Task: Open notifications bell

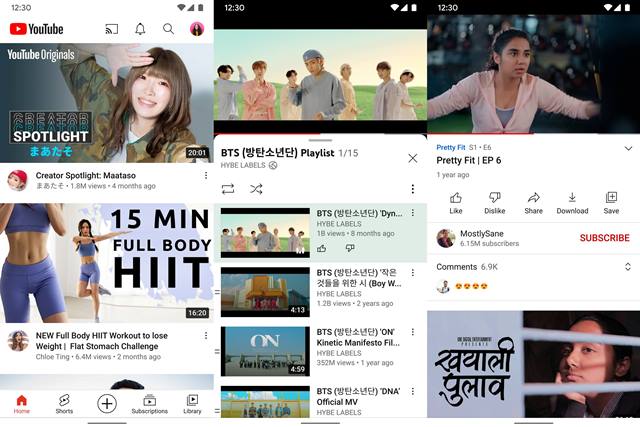Action: pos(140,29)
